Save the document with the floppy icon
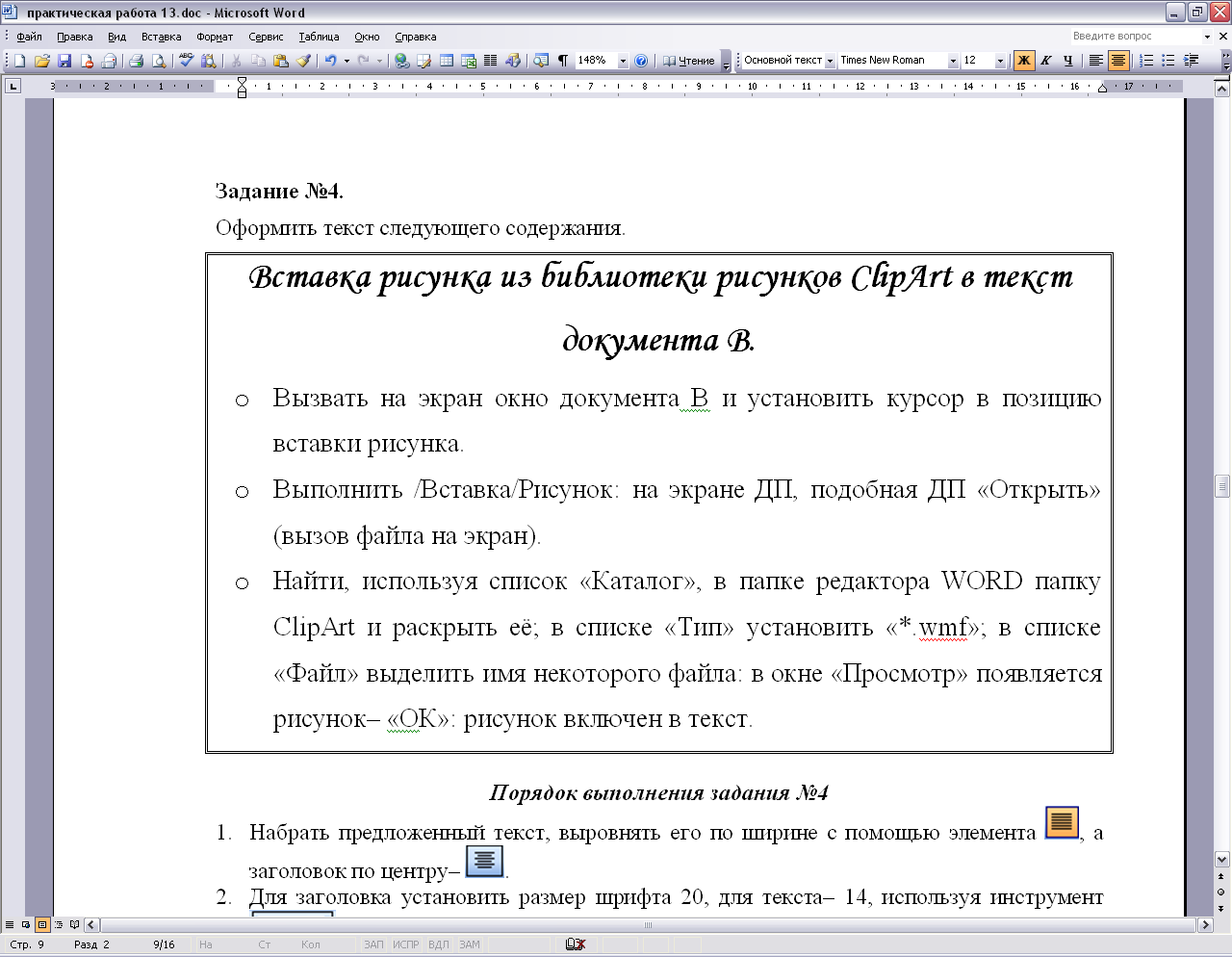 (64, 61)
